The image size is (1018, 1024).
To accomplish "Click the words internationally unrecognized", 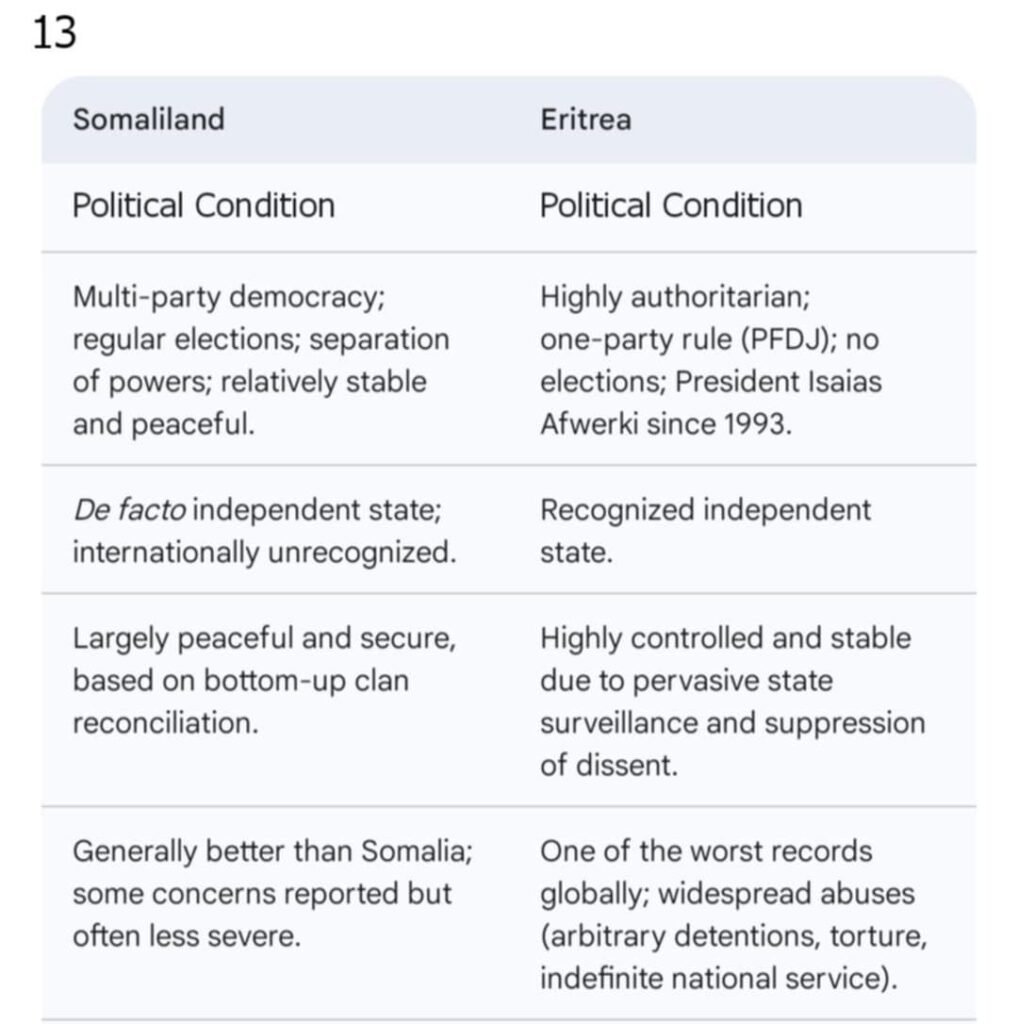I will coord(263,553).
